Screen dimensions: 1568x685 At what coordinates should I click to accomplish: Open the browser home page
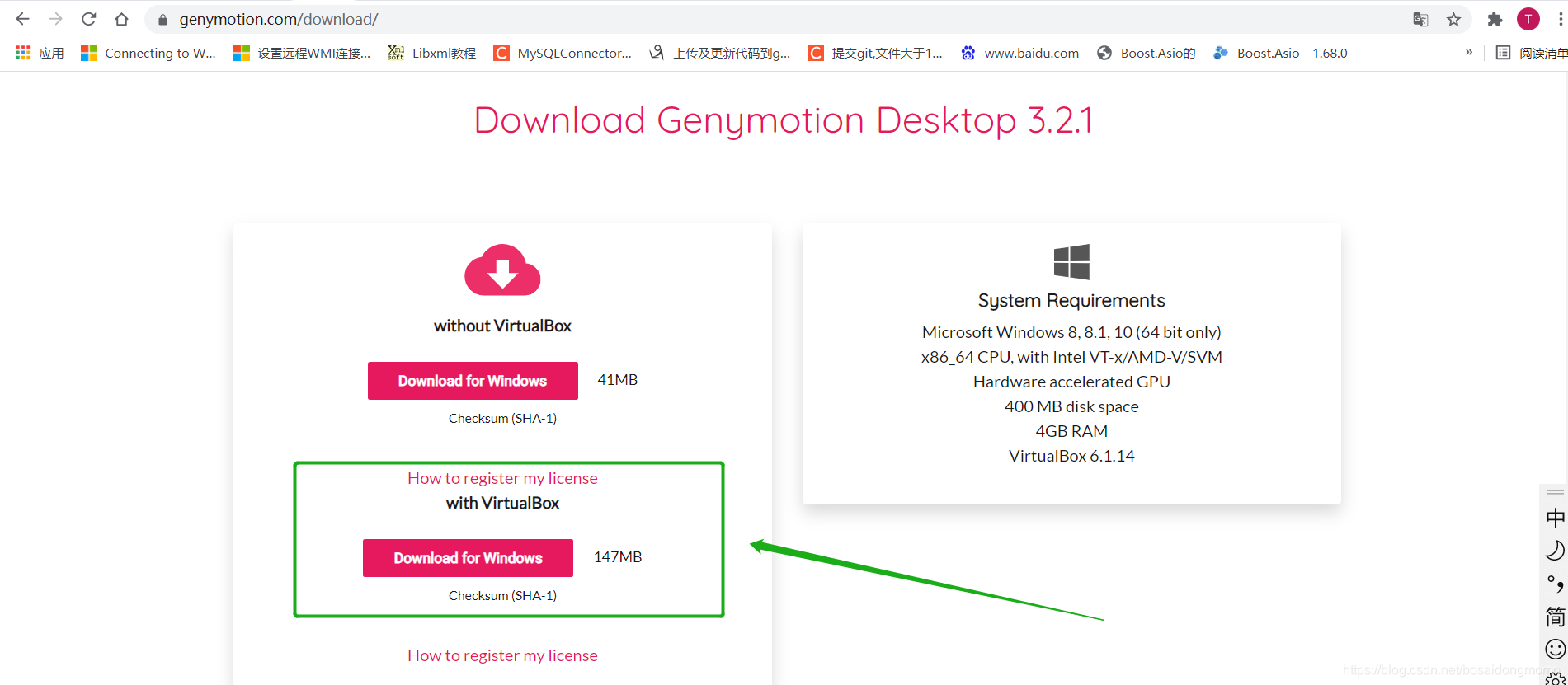coord(121,19)
